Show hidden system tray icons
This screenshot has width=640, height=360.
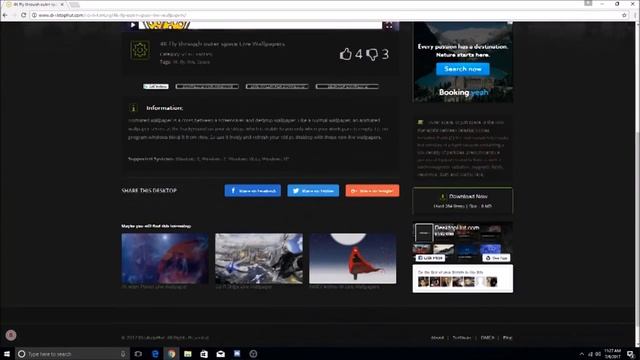click(x=582, y=354)
